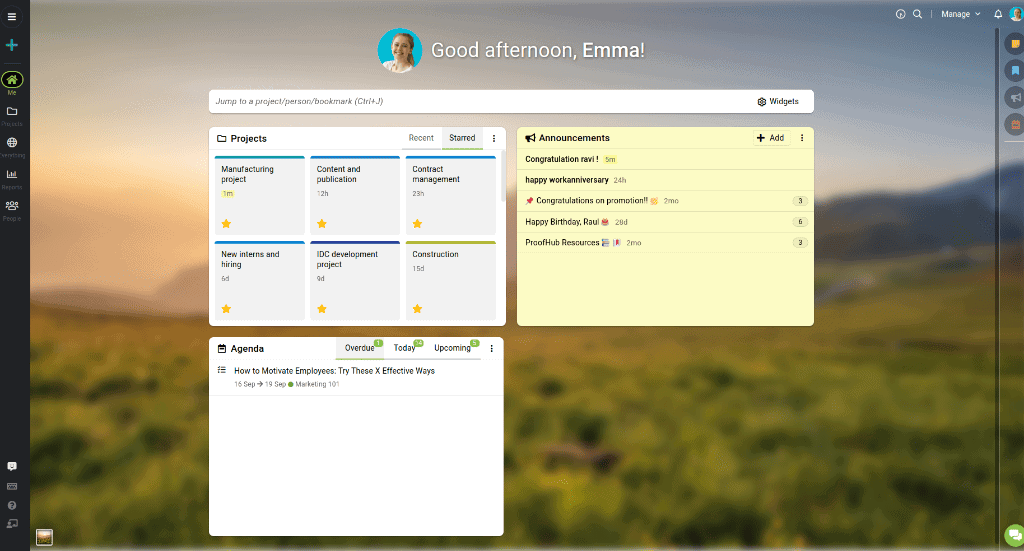Open 'Congratulations on promotion!!' announcement
The height and width of the screenshot is (551, 1024).
[x=592, y=201]
